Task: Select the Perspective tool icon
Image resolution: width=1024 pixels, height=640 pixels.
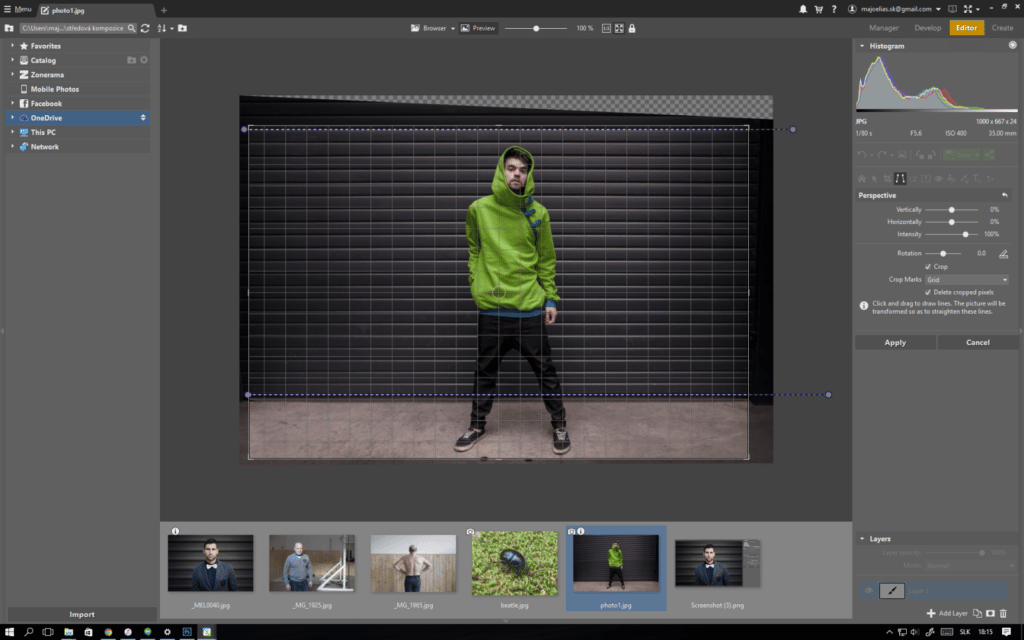Action: pyautogui.click(x=900, y=178)
